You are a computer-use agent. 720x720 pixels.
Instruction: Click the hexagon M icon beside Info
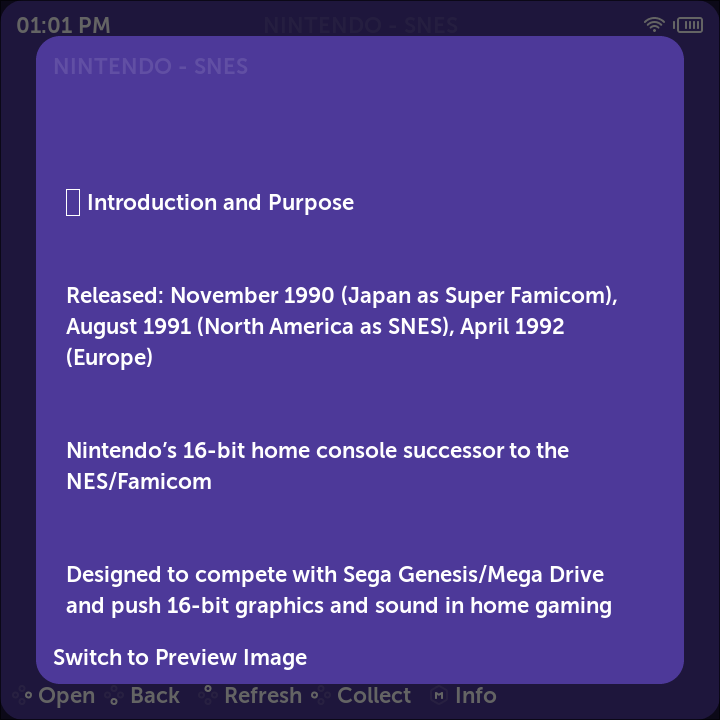click(439, 695)
